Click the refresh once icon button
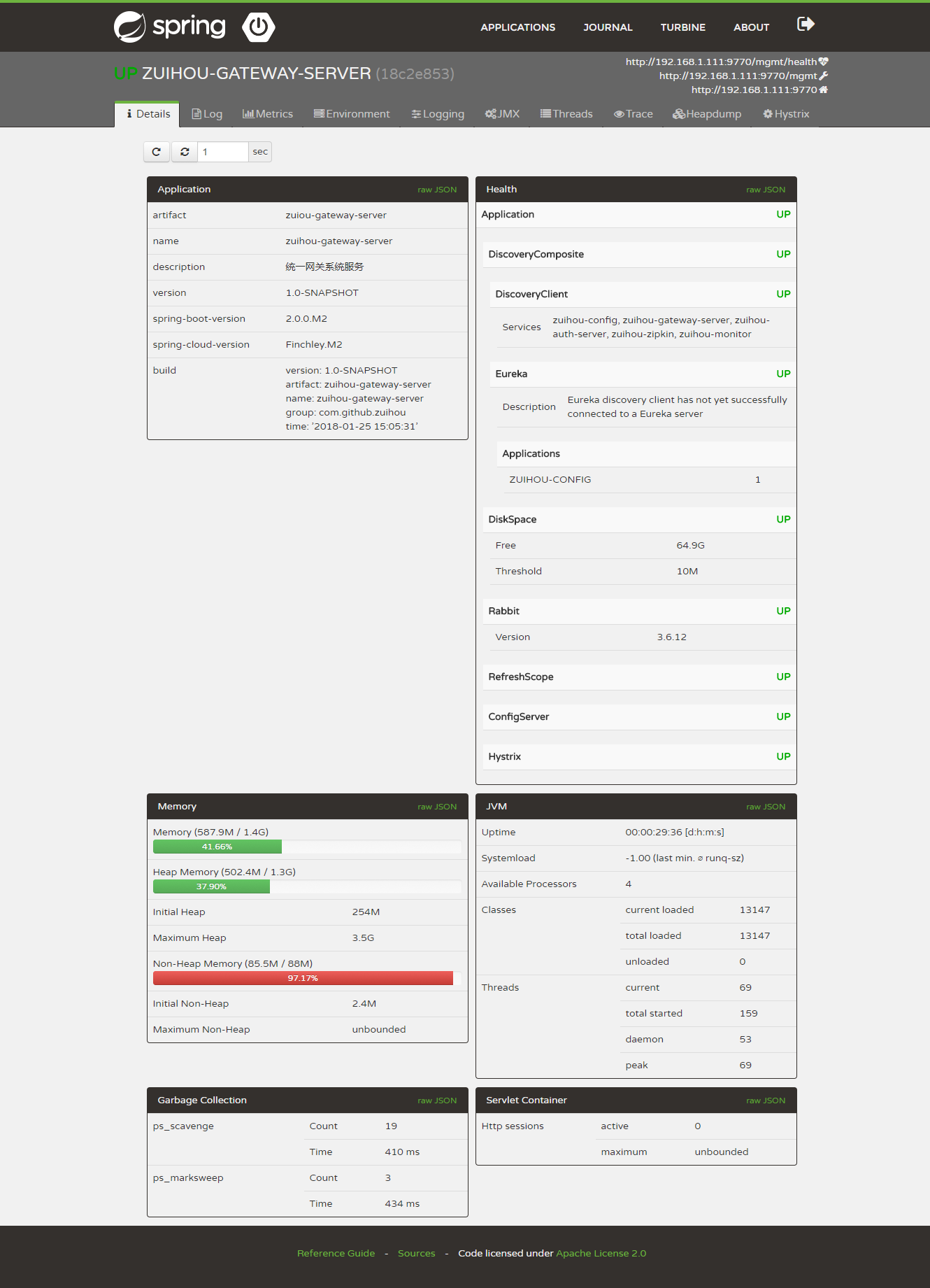930x1288 pixels. 157,152
